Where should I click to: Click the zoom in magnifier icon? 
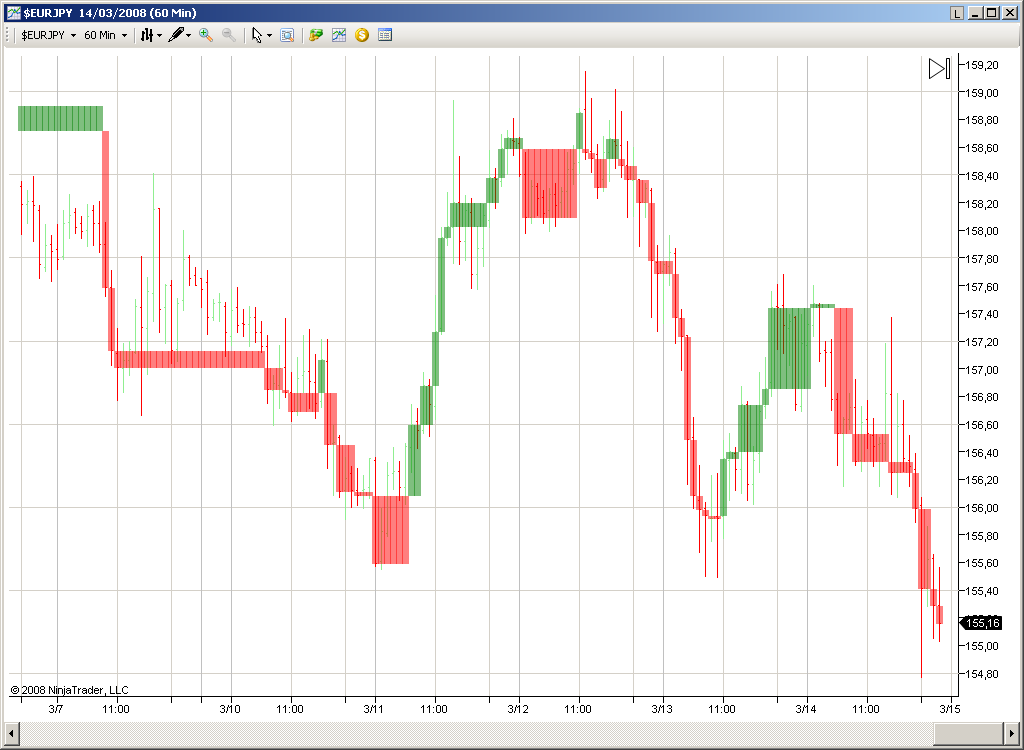point(206,35)
